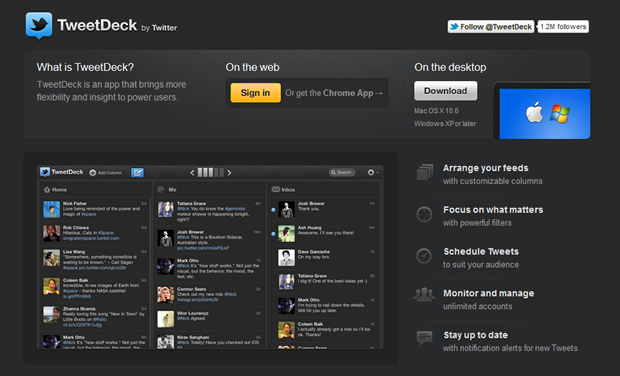Open the settings gear dropdown in preview

tap(372, 172)
